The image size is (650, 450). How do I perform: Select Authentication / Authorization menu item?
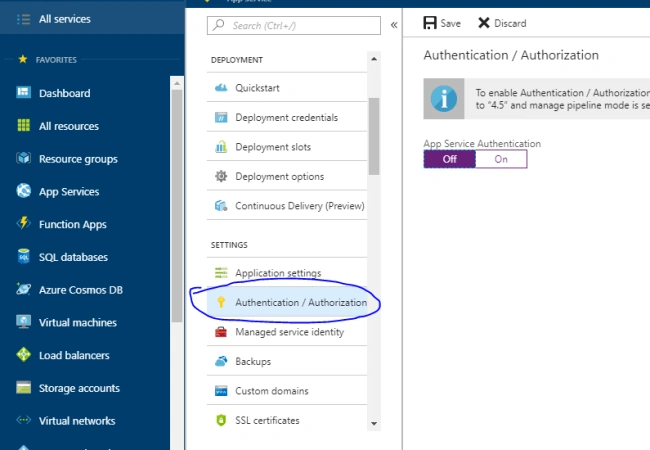click(287, 302)
